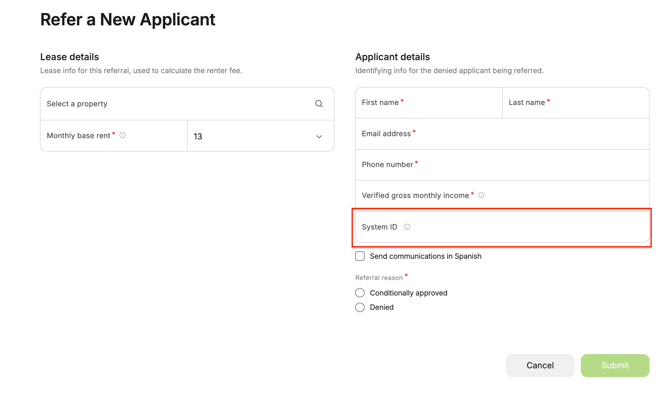Click the First name field
The height and width of the screenshot is (394, 670).
[429, 103]
